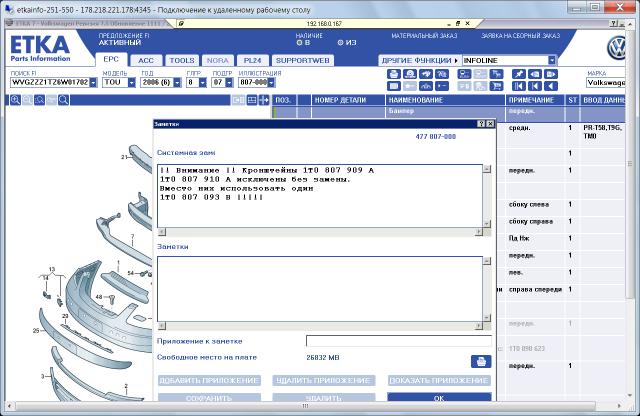Screen dimensions: 640x416
Task: Click the plain left arrow back icon
Action: click(x=551, y=86)
